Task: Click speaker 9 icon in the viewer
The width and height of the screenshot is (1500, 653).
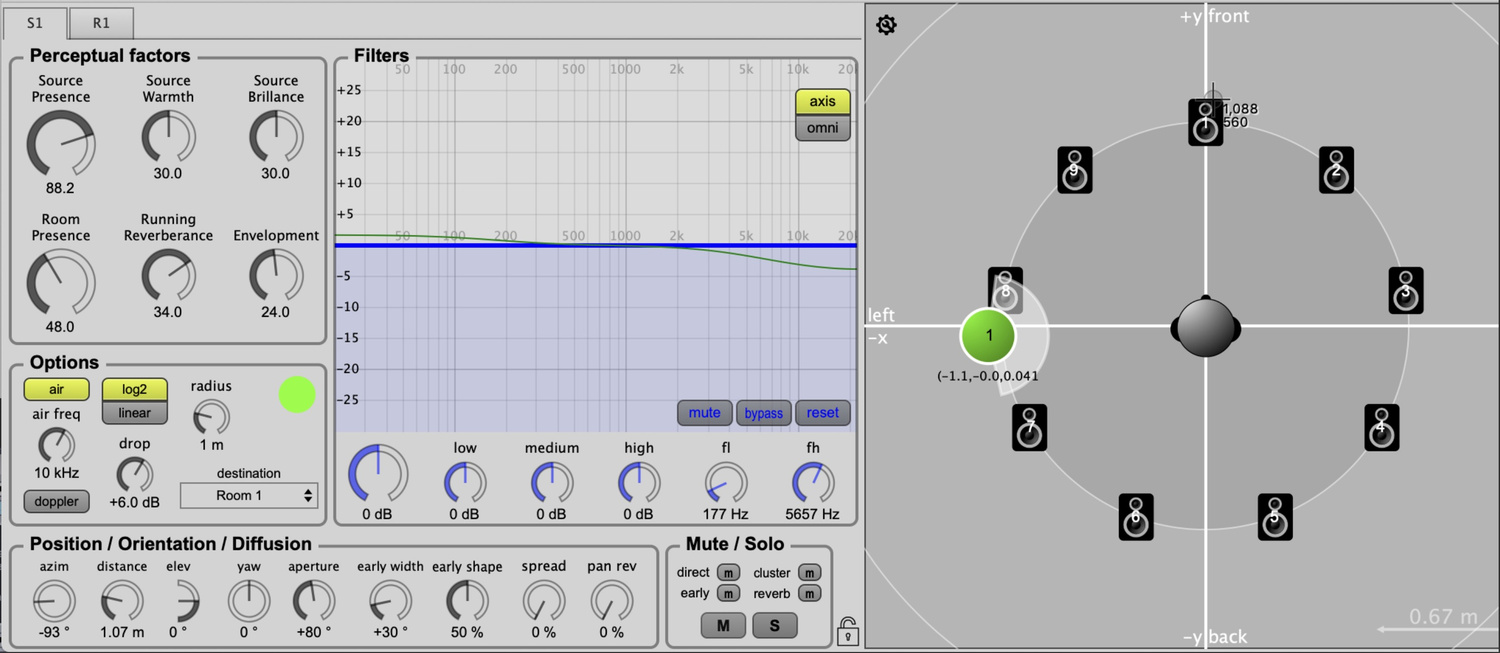Action: tap(1074, 170)
